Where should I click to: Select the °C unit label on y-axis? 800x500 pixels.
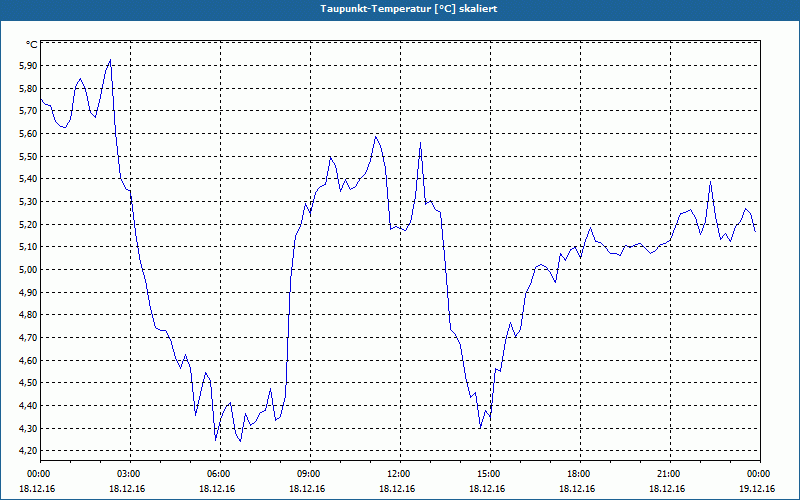[32, 45]
